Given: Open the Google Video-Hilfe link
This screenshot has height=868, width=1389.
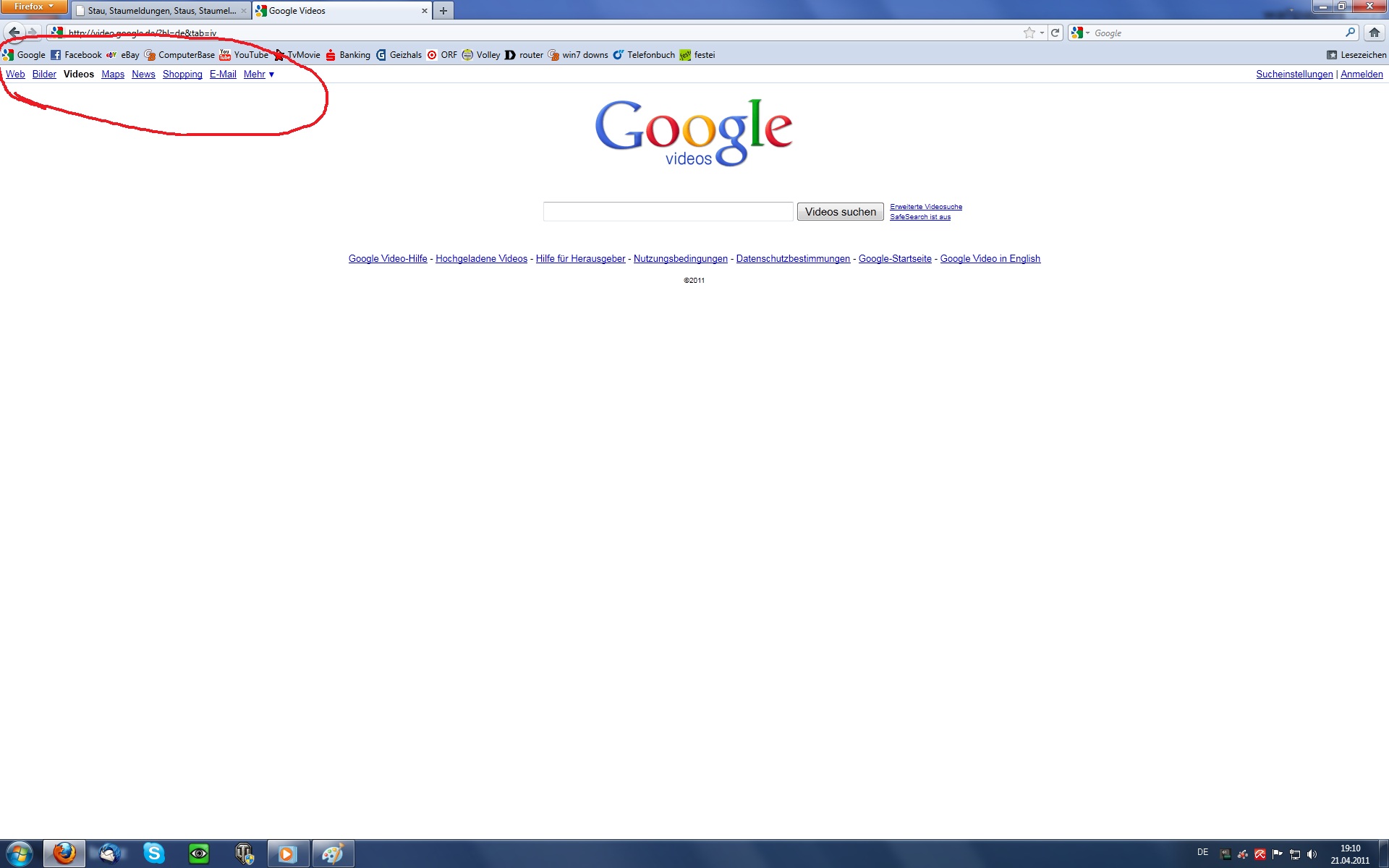Looking at the screenshot, I should point(388,259).
